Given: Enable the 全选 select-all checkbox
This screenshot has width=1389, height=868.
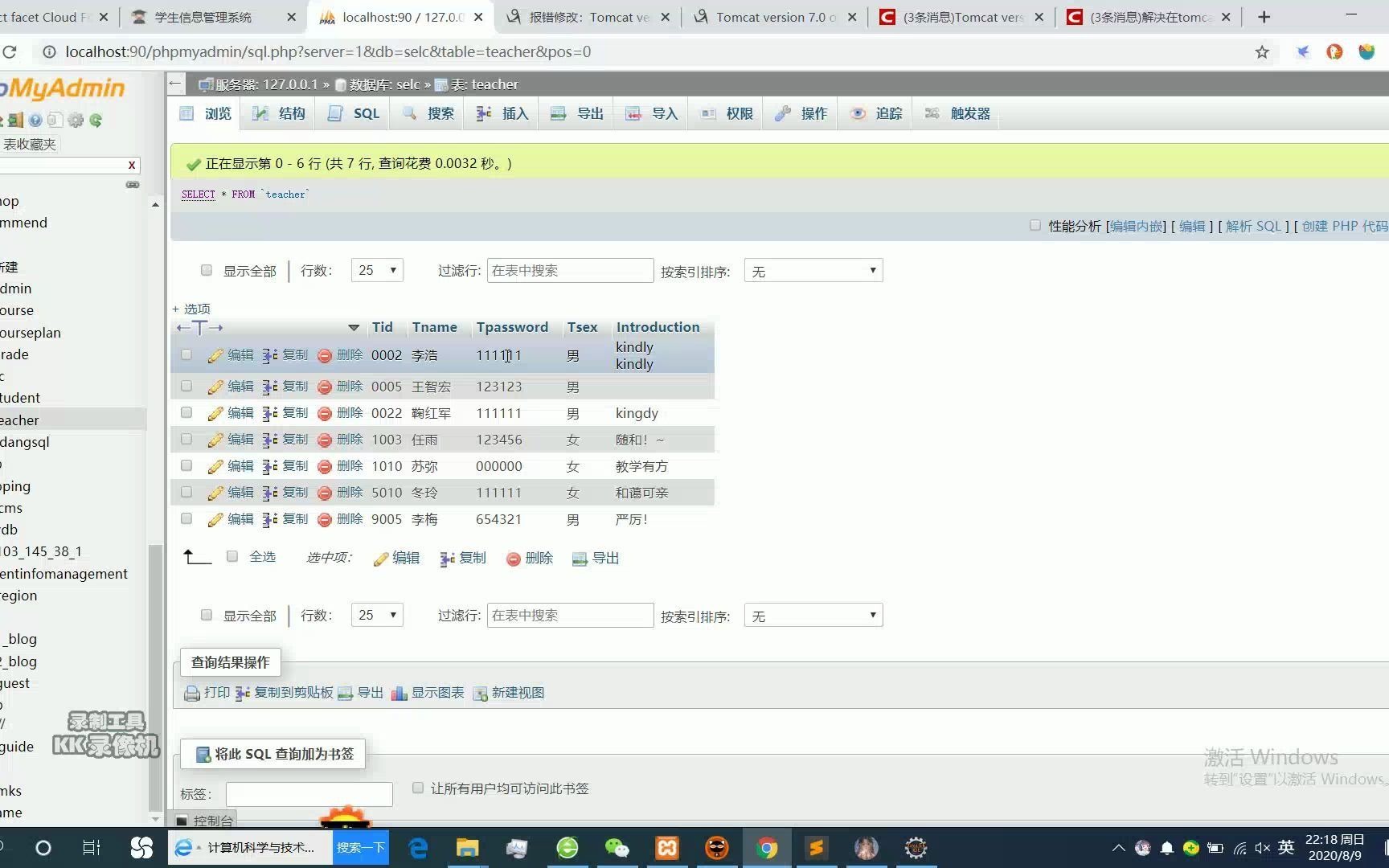Looking at the screenshot, I should point(232,556).
